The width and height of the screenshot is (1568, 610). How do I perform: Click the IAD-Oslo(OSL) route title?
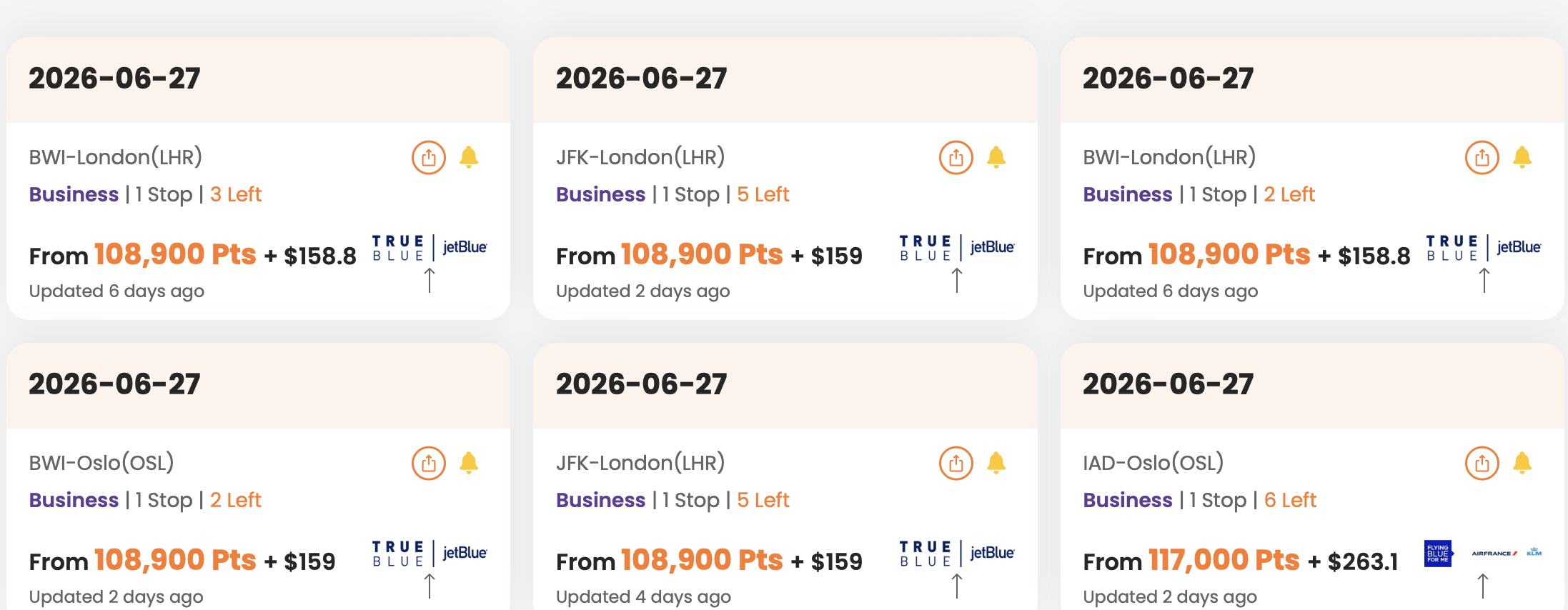1153,463
